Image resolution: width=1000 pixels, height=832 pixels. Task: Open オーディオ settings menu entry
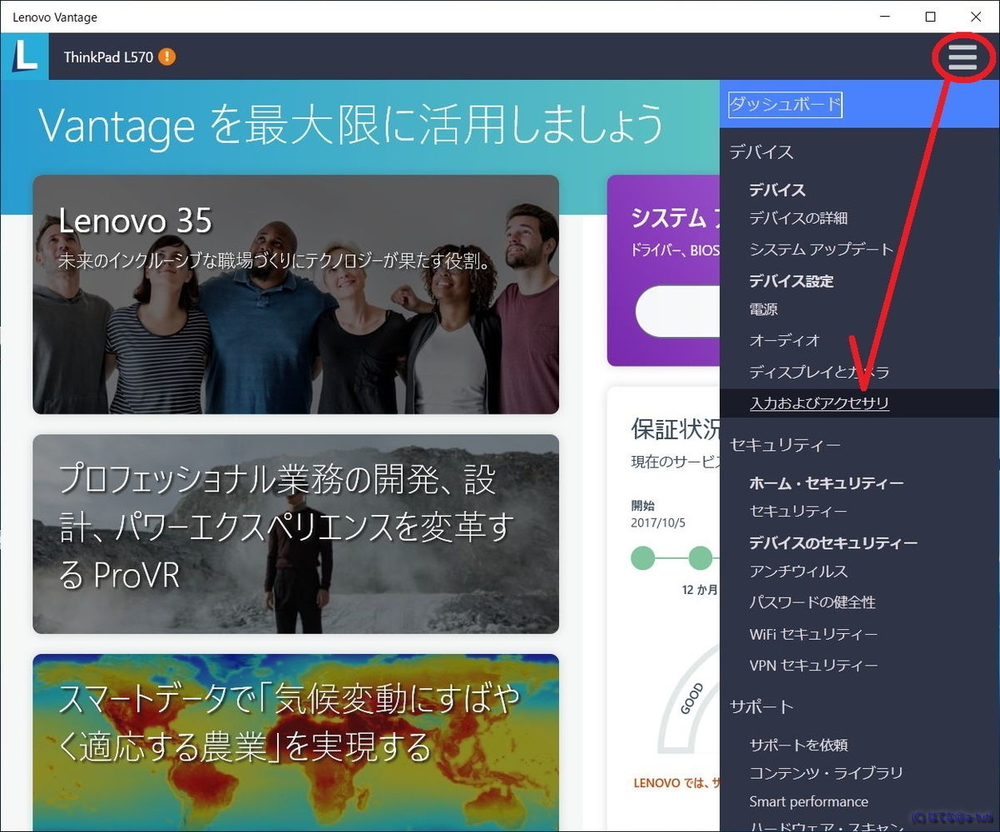click(x=784, y=340)
